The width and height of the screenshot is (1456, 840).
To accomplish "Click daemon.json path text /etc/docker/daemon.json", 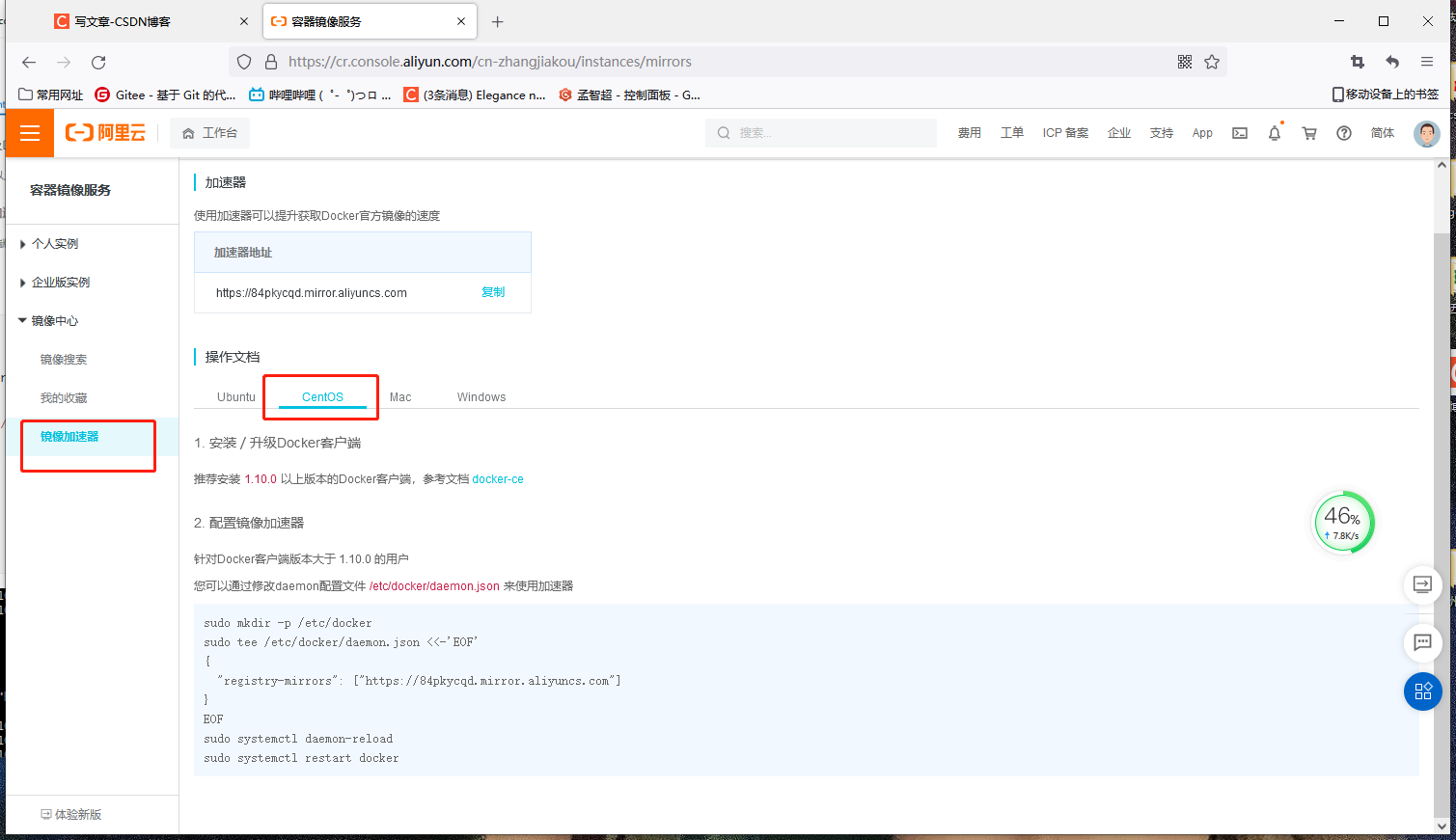I will [434, 586].
